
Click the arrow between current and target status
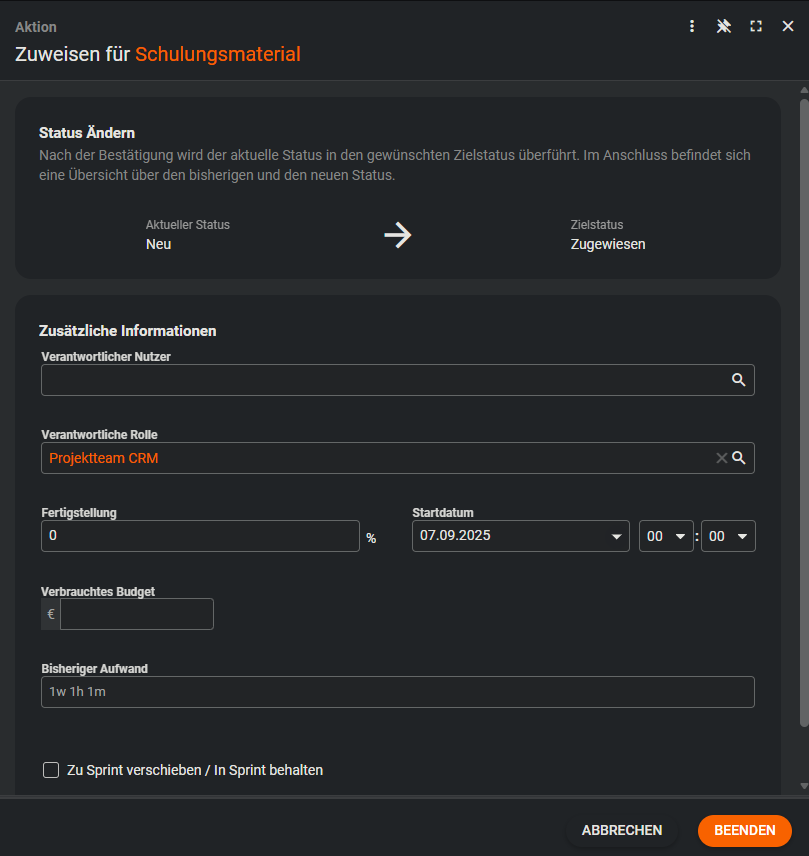tap(398, 235)
